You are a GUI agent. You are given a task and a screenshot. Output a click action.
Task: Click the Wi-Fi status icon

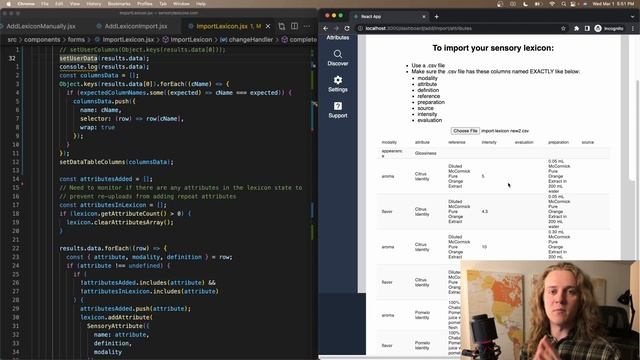[x=552, y=4]
